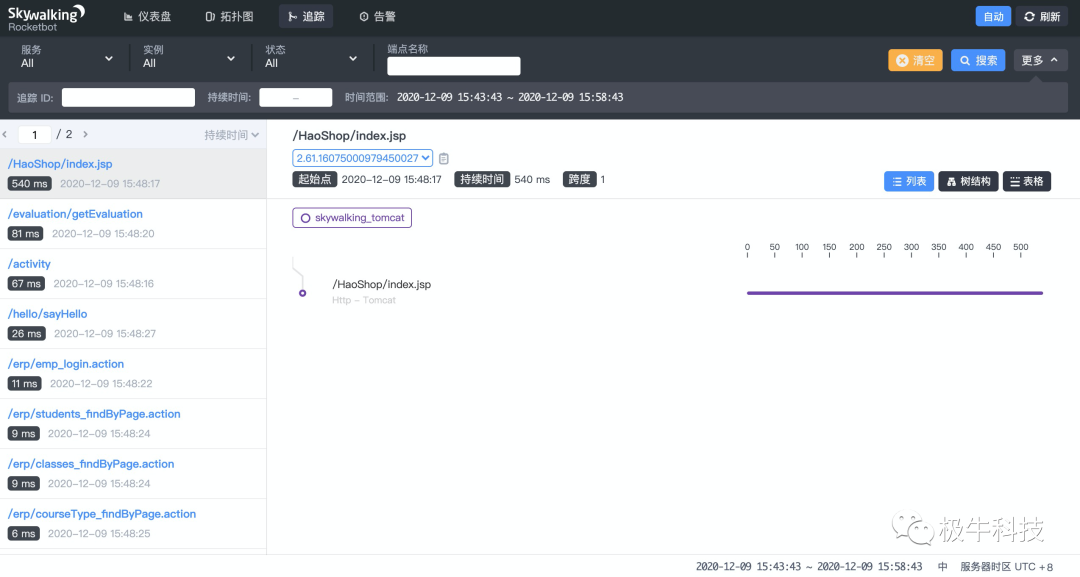Toggle the 自动 auto refresh button
This screenshot has width=1080, height=577.
993,17
